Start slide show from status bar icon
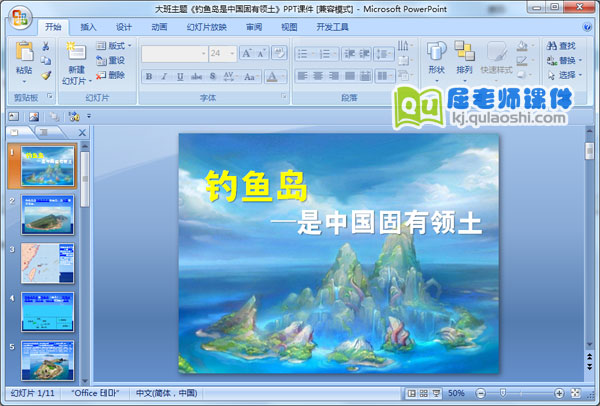The image size is (600, 406). click(x=436, y=393)
